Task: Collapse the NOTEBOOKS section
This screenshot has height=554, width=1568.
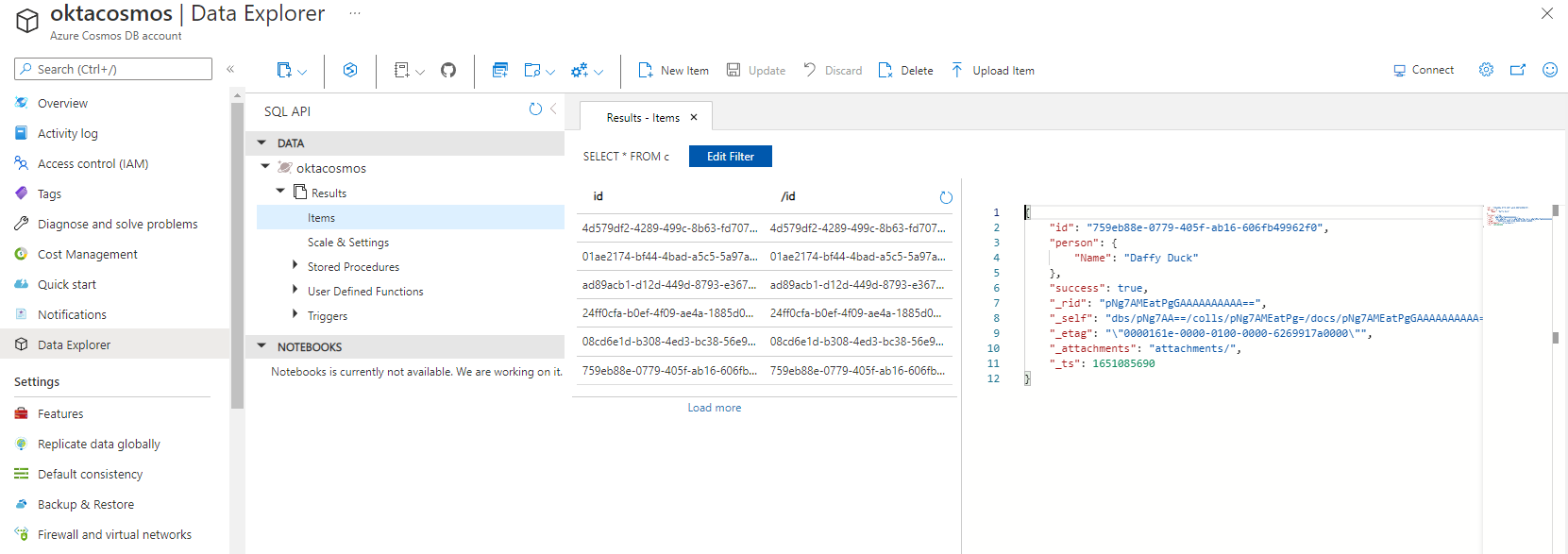Action: point(261,346)
